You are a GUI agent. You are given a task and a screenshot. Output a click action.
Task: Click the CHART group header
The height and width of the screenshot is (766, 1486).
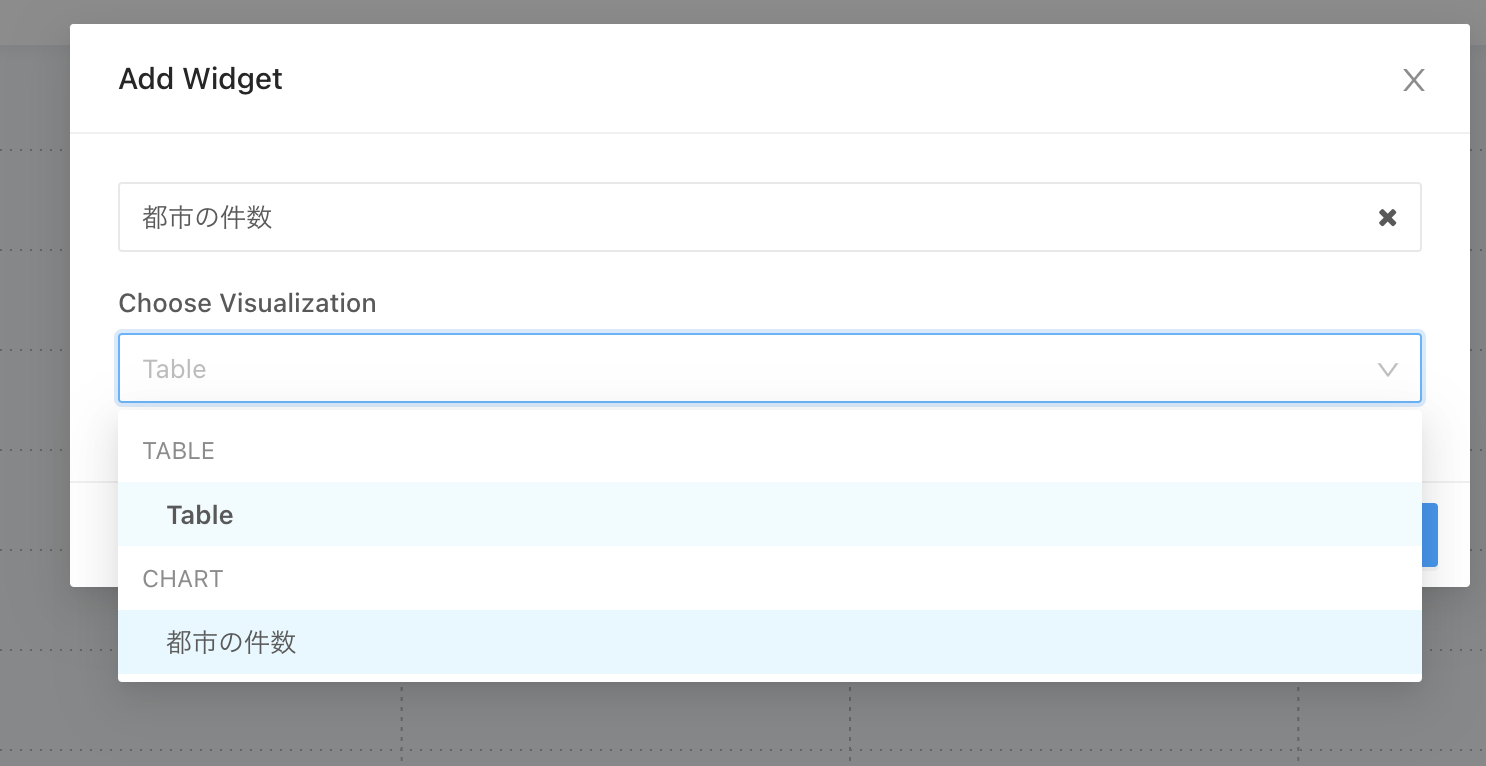(x=183, y=579)
